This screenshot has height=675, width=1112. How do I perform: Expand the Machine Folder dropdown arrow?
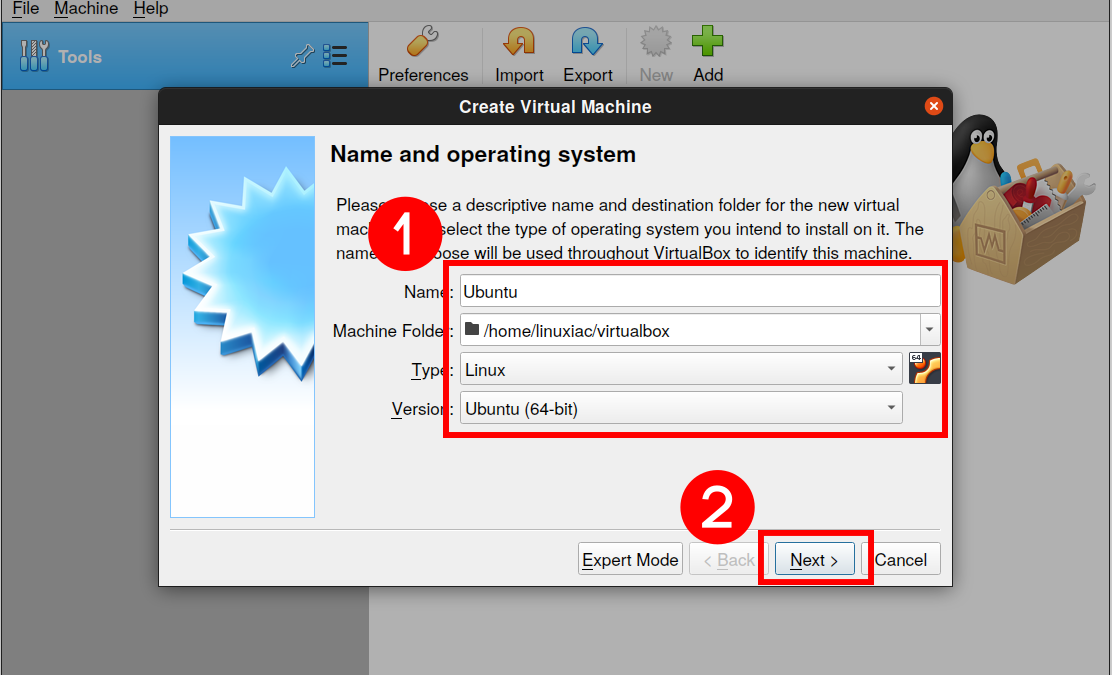coord(930,330)
